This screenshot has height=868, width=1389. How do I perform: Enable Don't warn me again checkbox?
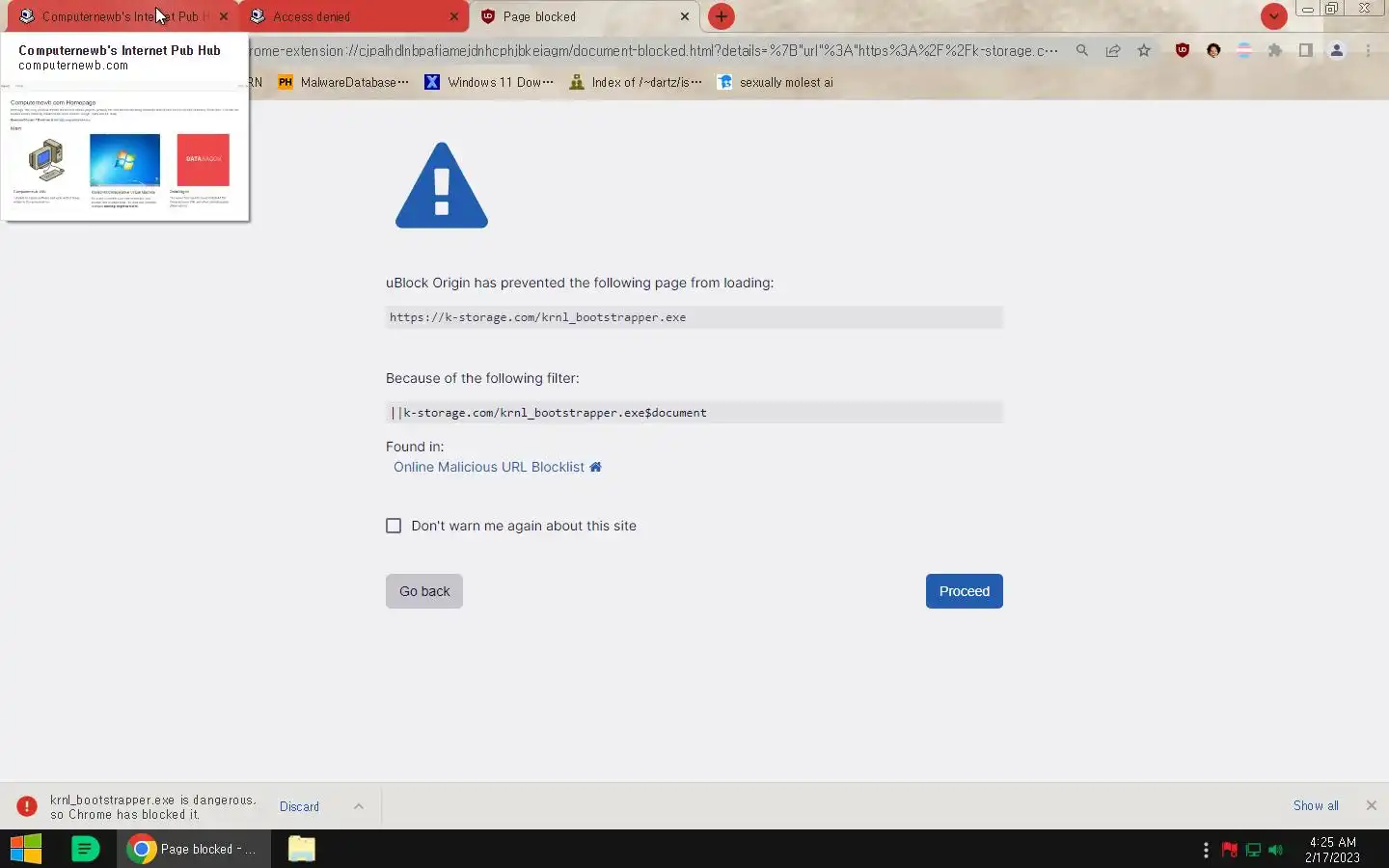[394, 526]
